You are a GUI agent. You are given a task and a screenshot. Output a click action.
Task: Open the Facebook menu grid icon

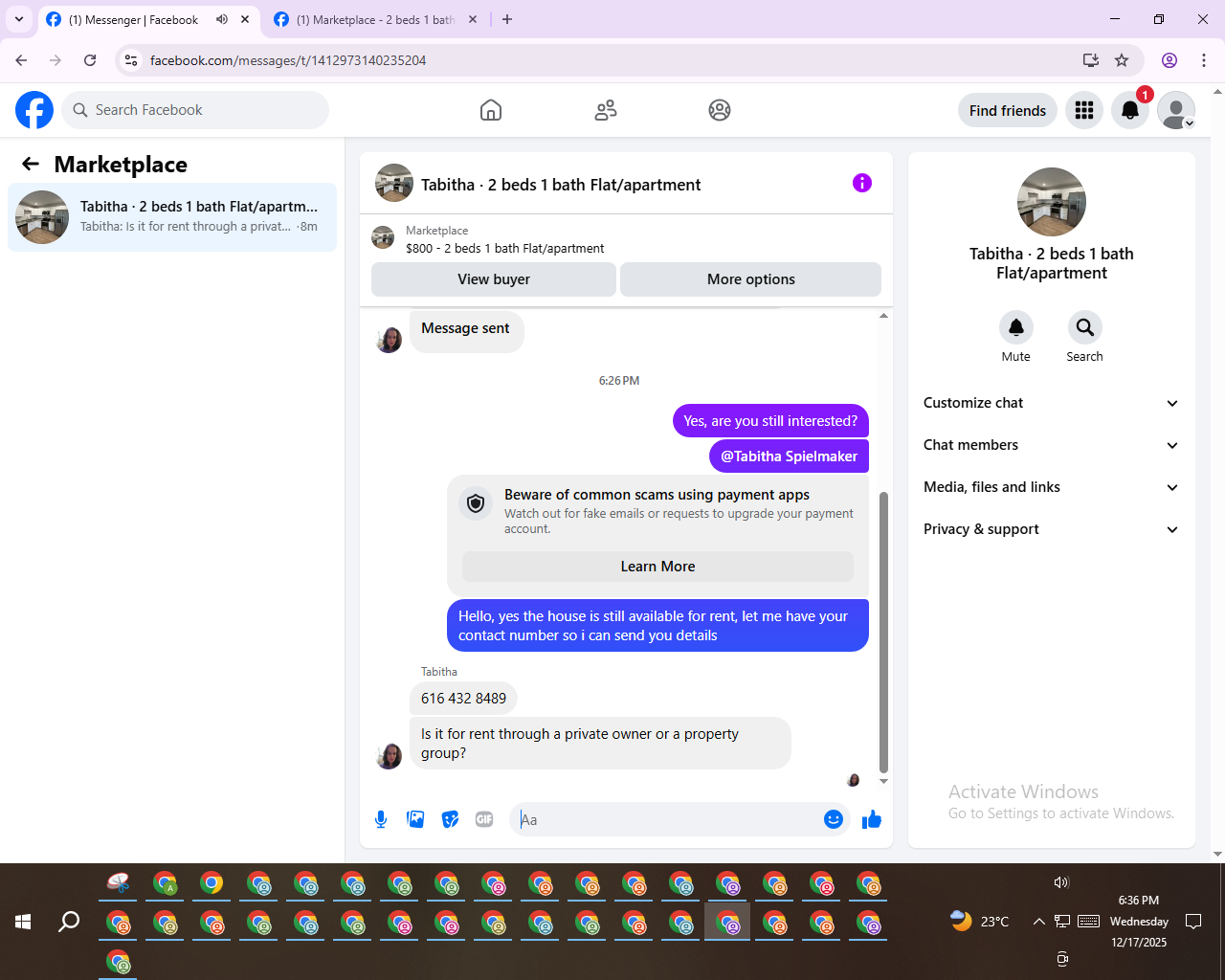click(x=1084, y=110)
